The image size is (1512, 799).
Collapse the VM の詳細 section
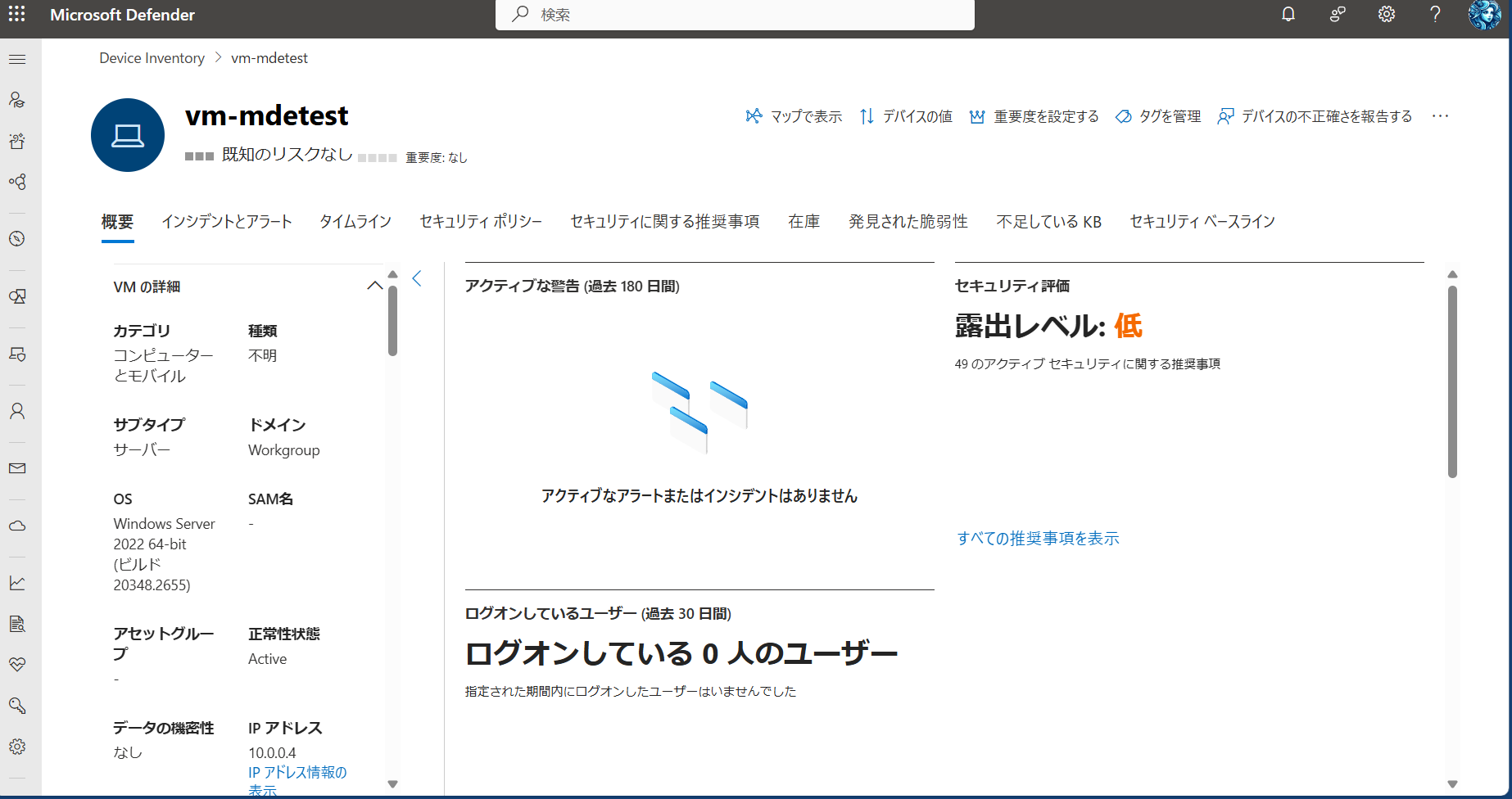374,286
